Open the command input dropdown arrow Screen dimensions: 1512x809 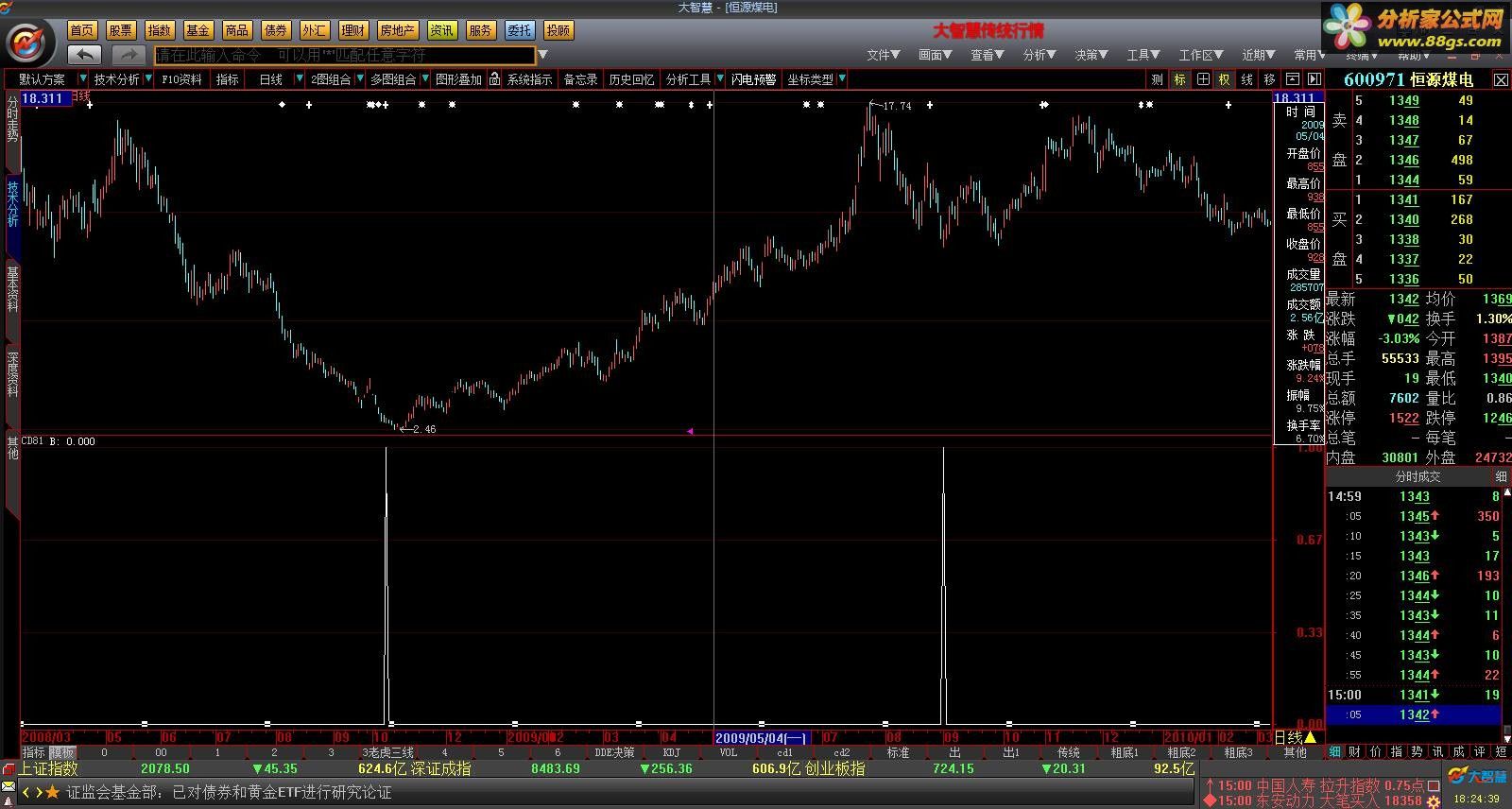[x=543, y=55]
